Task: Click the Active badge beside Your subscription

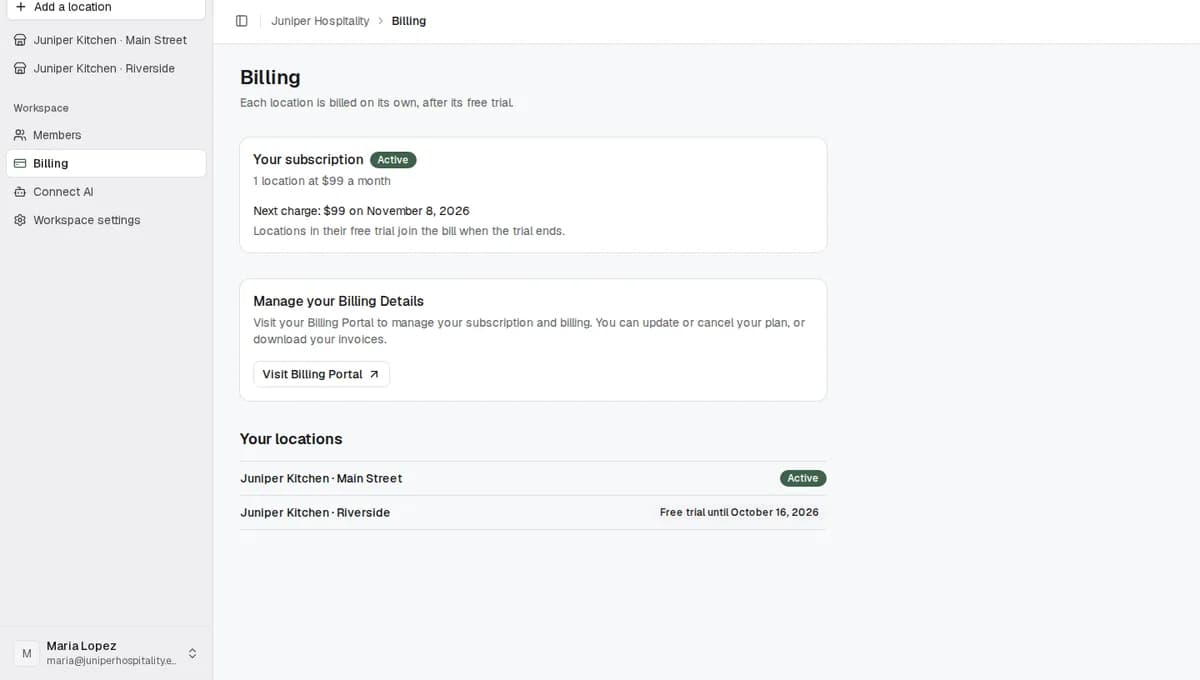Action: point(393,160)
